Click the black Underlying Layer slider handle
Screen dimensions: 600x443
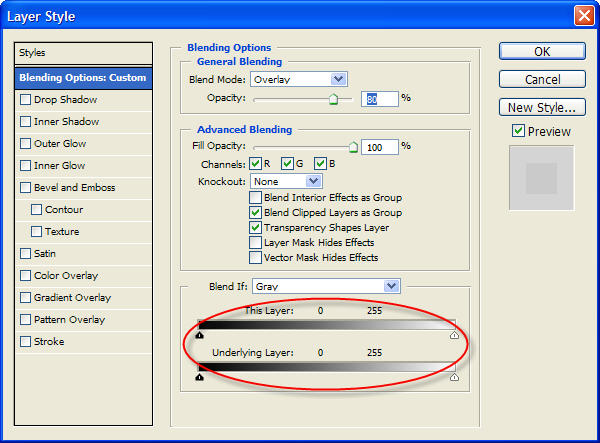point(200,377)
